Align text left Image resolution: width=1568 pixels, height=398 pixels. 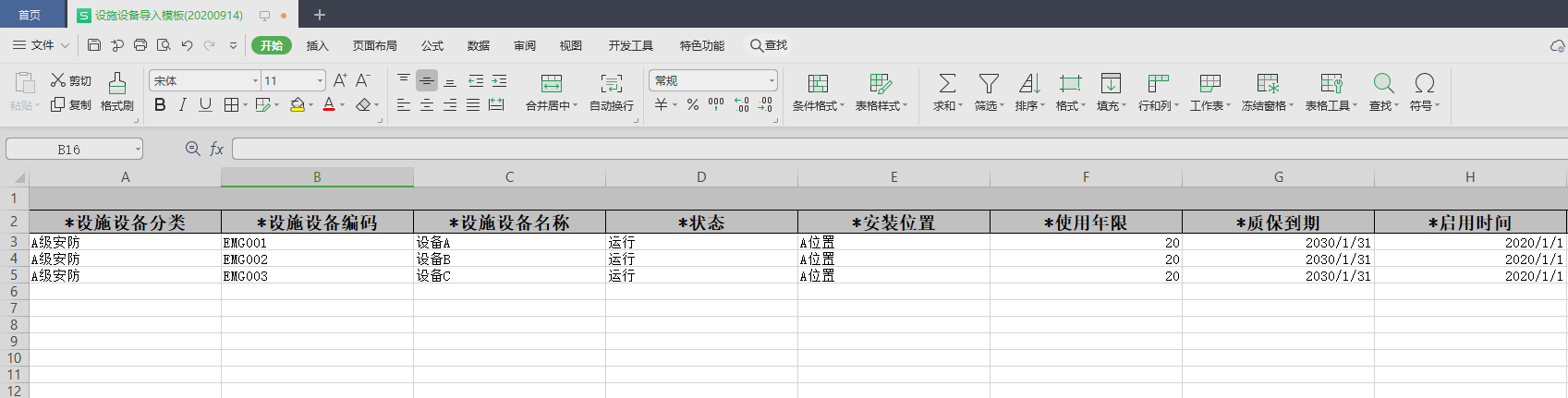[404, 105]
